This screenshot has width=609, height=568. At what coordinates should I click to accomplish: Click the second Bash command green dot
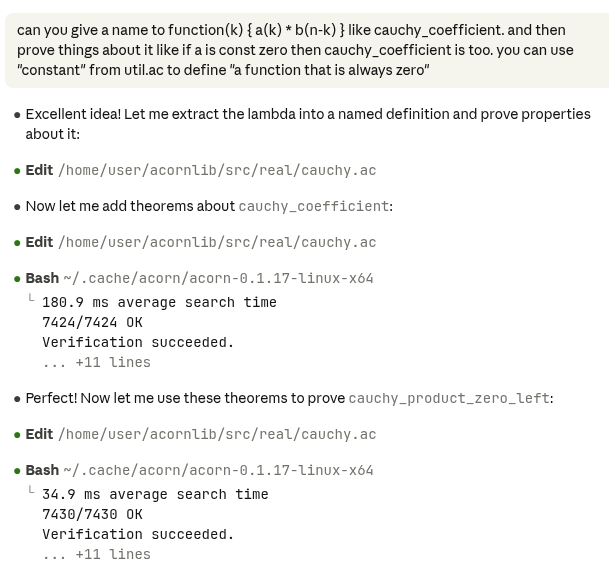point(17,471)
